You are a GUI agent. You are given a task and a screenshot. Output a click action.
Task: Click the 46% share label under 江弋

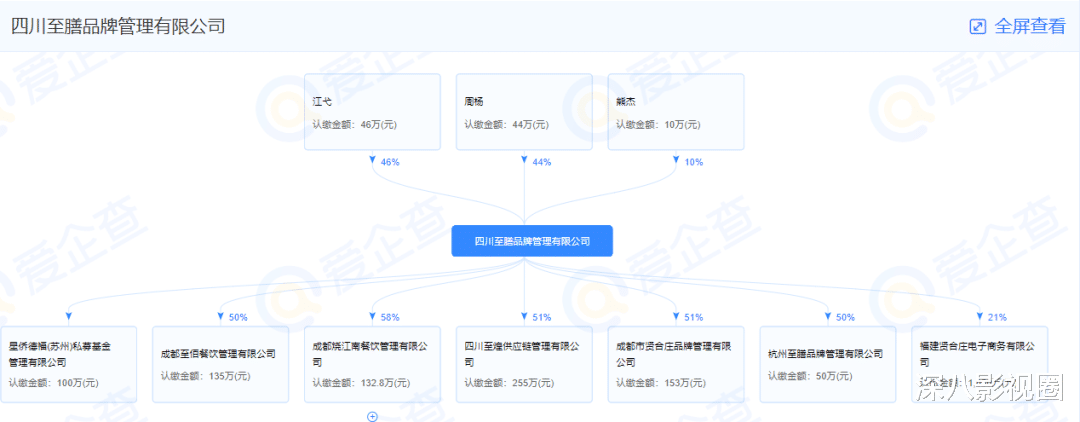[390, 162]
